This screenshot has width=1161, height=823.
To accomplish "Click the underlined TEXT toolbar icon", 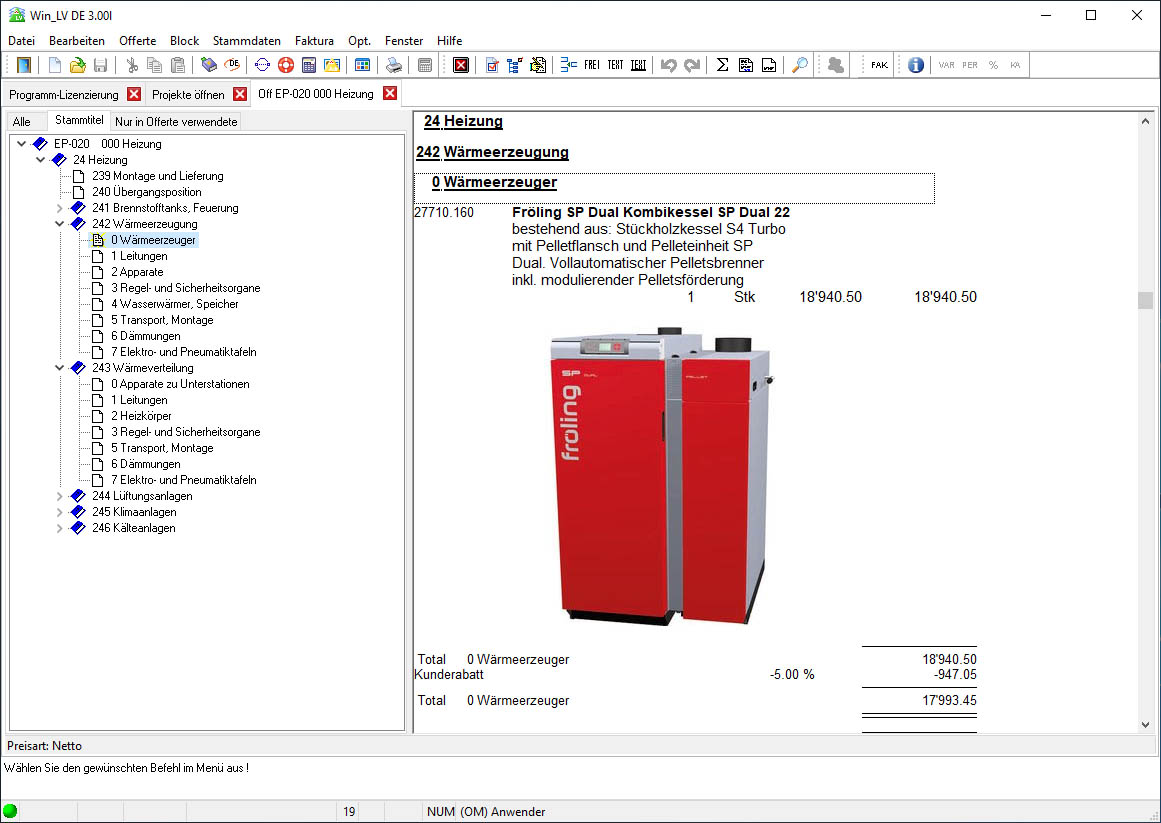I will [638, 65].
